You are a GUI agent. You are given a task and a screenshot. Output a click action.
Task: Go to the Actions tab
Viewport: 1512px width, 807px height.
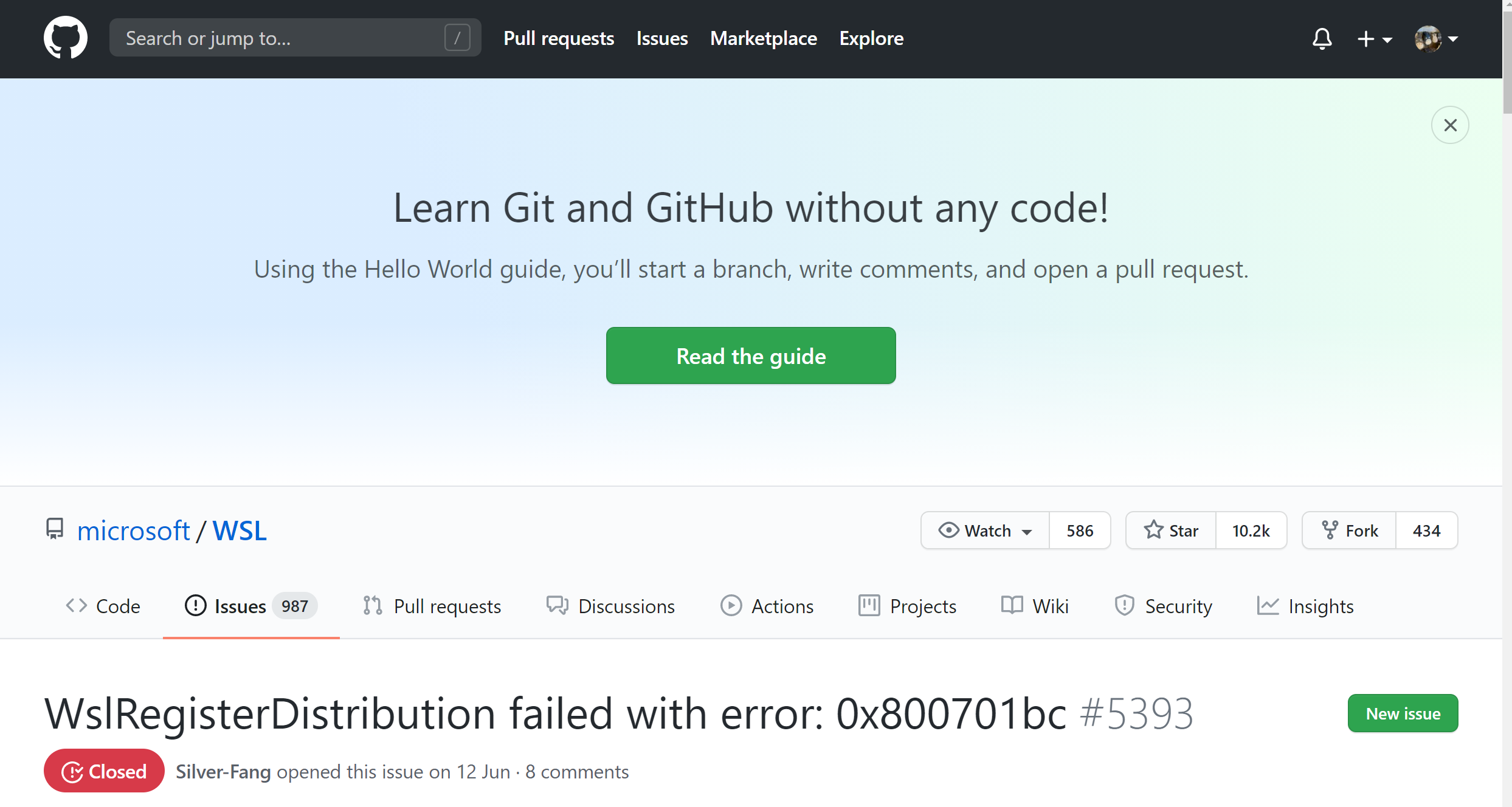tap(767, 606)
